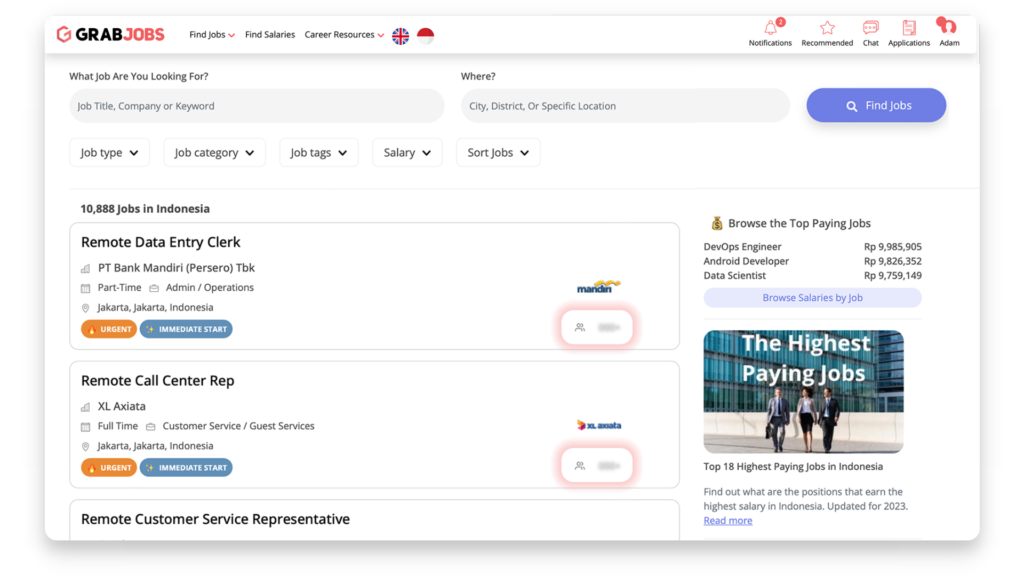Click the GrabJobs logo

pos(110,35)
